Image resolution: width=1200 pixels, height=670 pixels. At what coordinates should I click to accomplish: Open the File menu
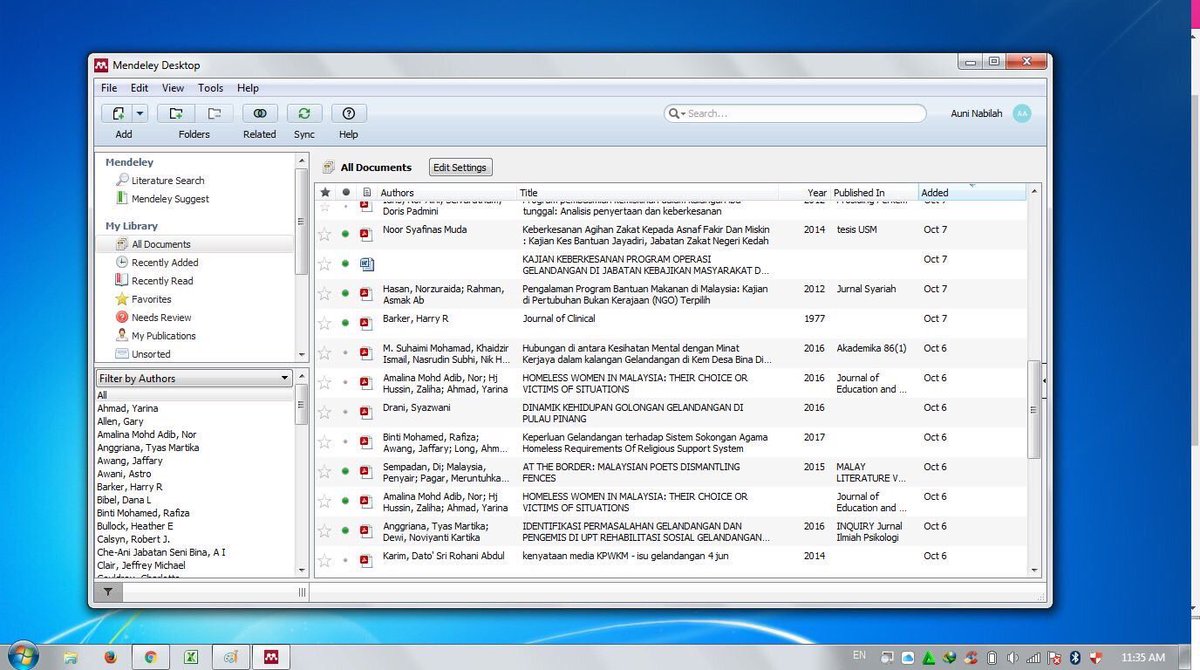[x=109, y=88]
